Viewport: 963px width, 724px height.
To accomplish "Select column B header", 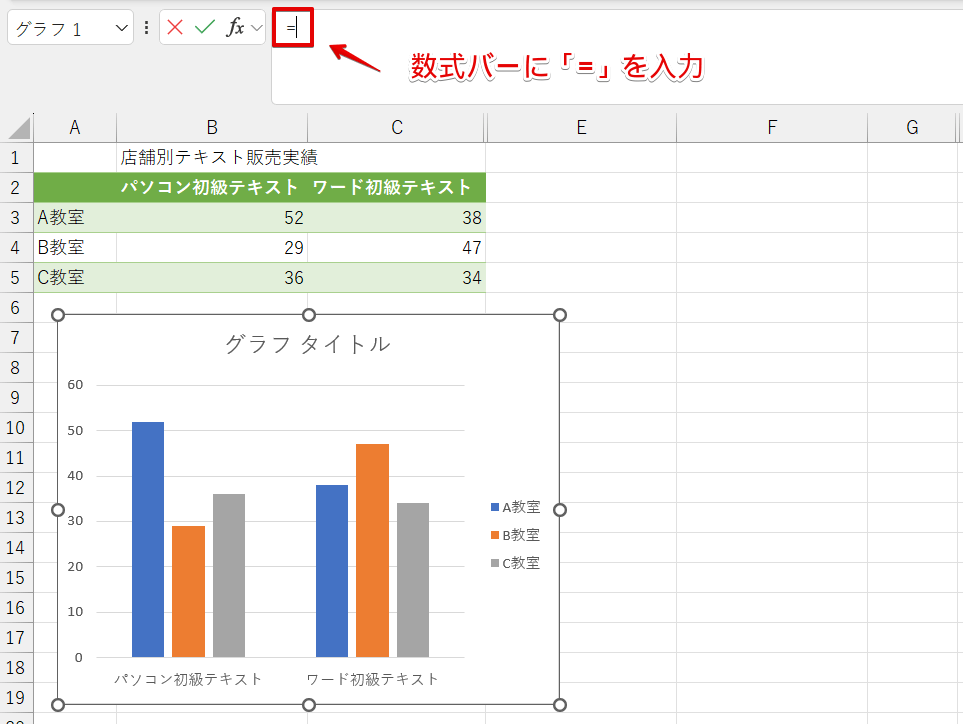I will pos(212,127).
